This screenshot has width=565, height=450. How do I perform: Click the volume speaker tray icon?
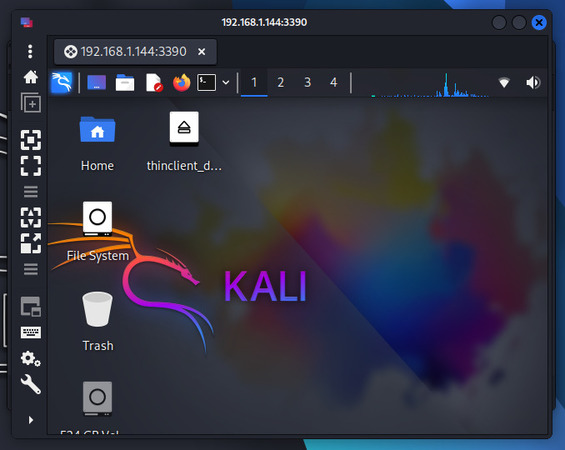coord(533,83)
